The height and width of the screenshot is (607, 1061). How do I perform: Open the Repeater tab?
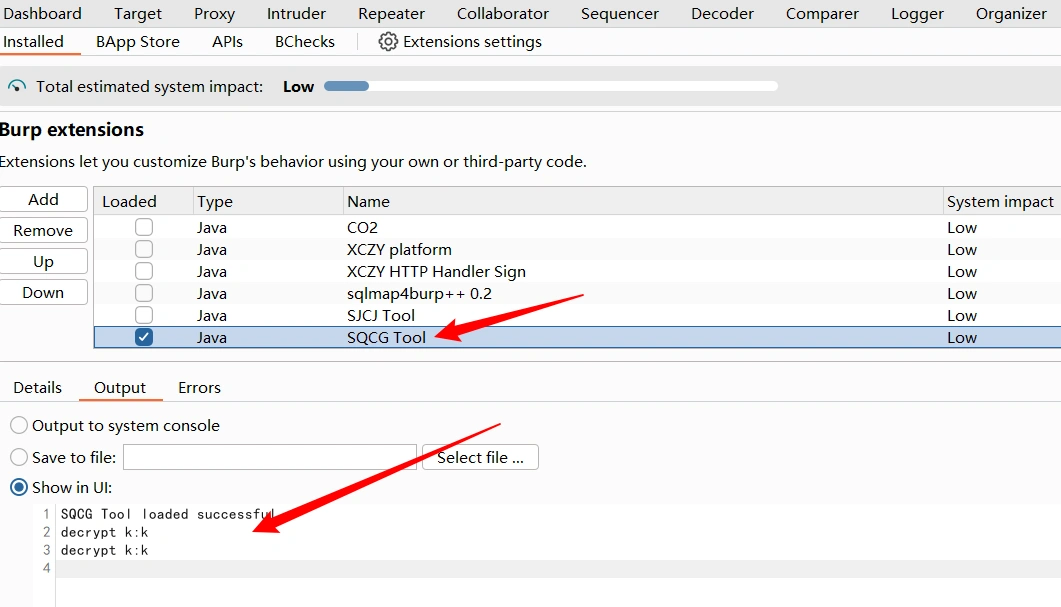click(392, 14)
